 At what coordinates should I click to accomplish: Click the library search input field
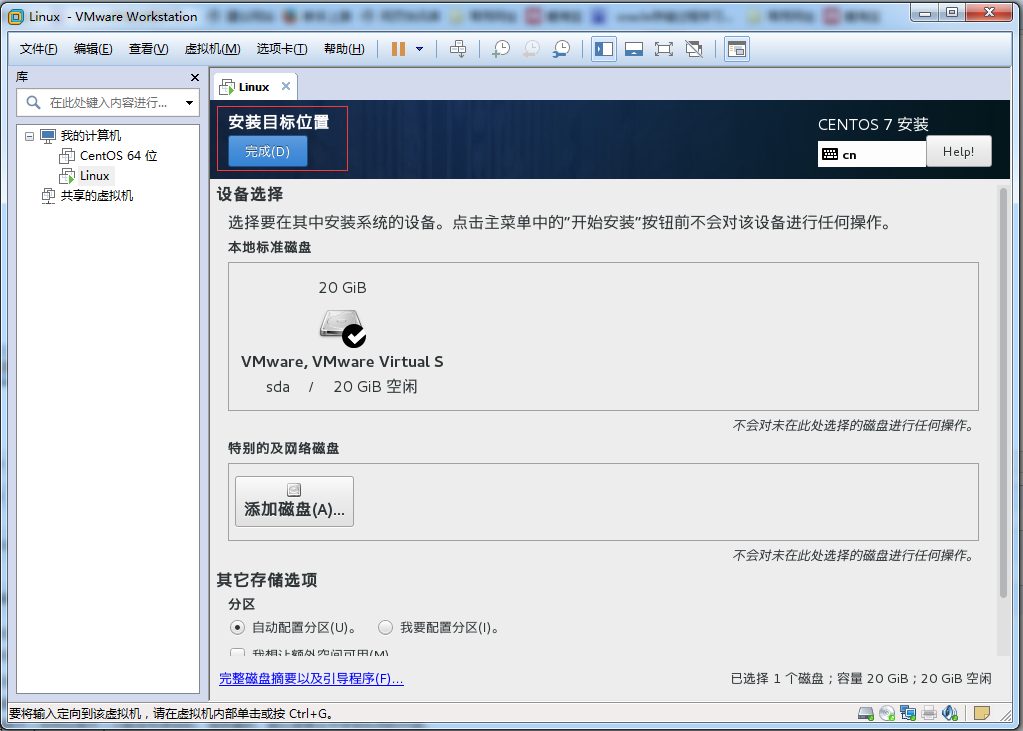[108, 102]
